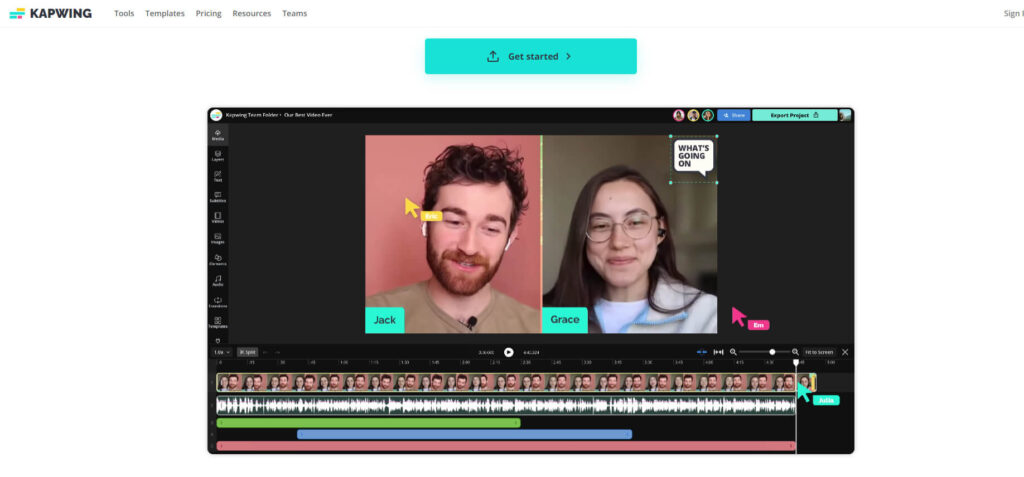
Task: Click the timeline zoom slider handle
Action: (773, 352)
